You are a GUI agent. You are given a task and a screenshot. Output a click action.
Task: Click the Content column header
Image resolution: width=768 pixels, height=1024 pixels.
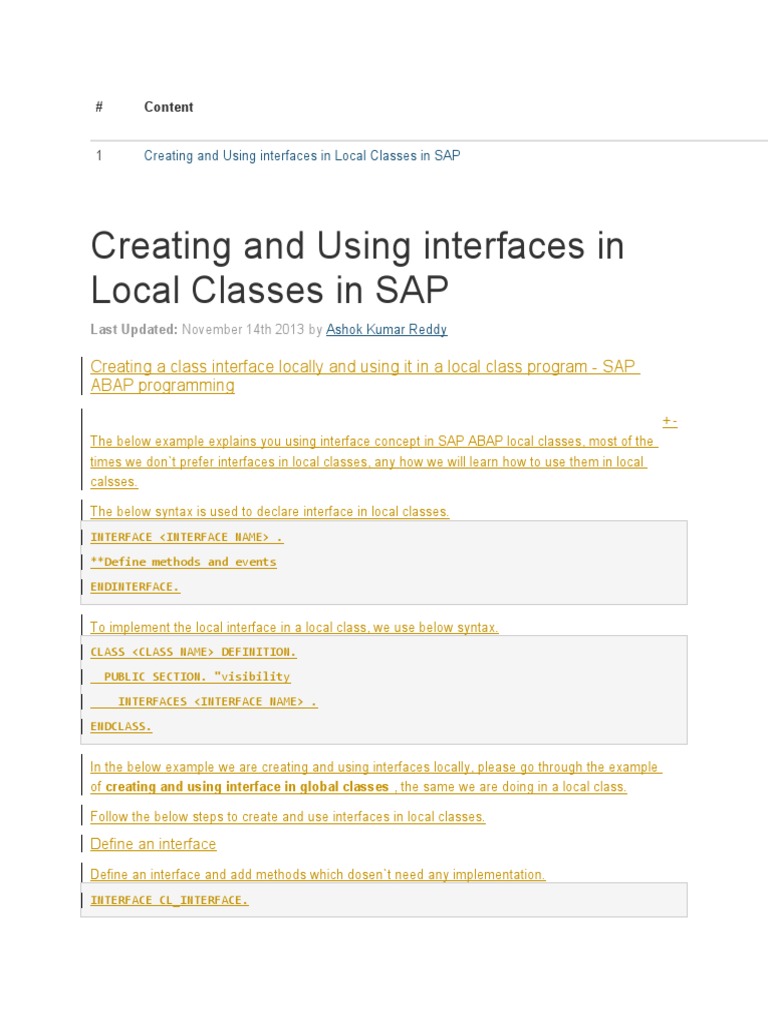[x=169, y=107]
